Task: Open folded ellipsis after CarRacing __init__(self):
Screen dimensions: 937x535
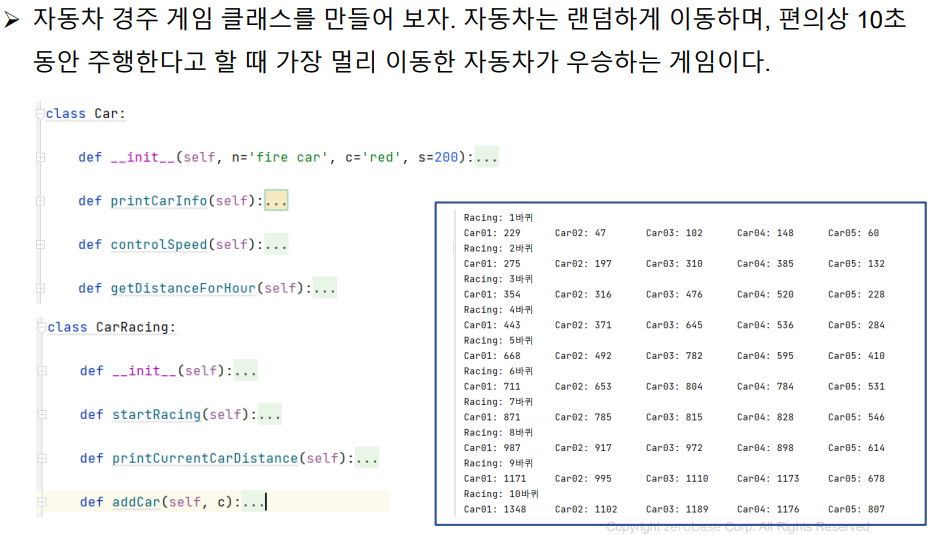Action: [x=246, y=371]
